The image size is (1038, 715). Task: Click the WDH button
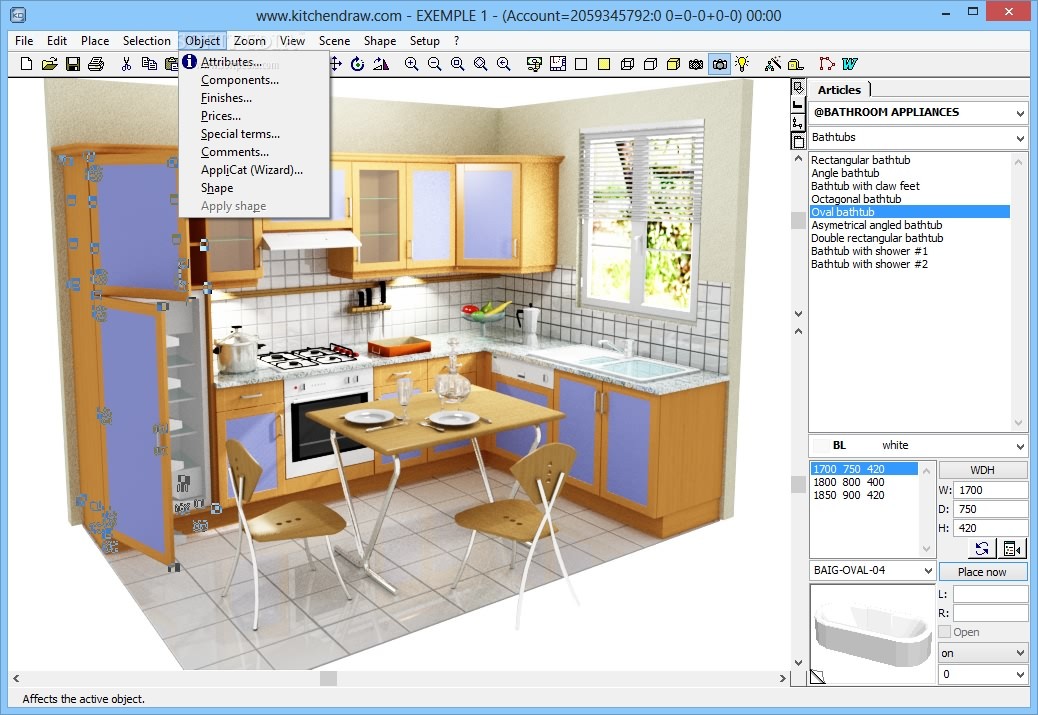[x=982, y=469]
